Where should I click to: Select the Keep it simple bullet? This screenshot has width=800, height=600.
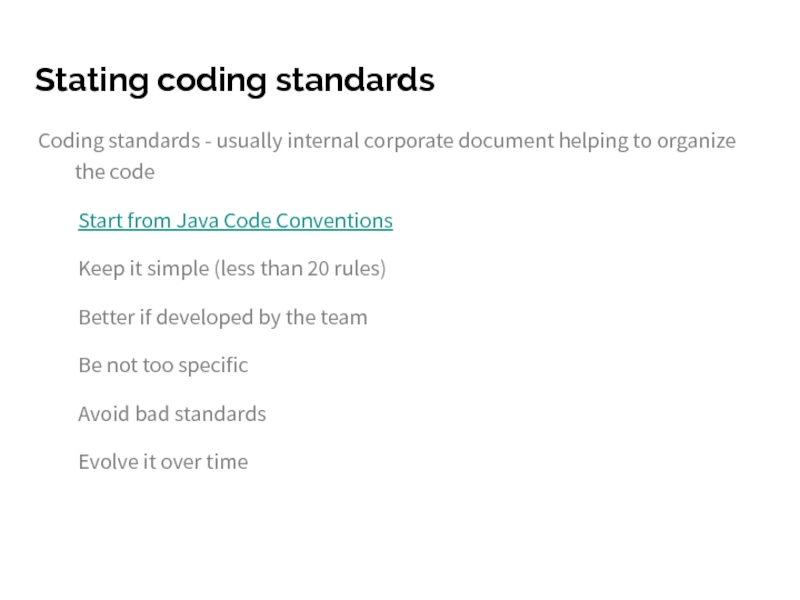pyautogui.click(x=232, y=269)
